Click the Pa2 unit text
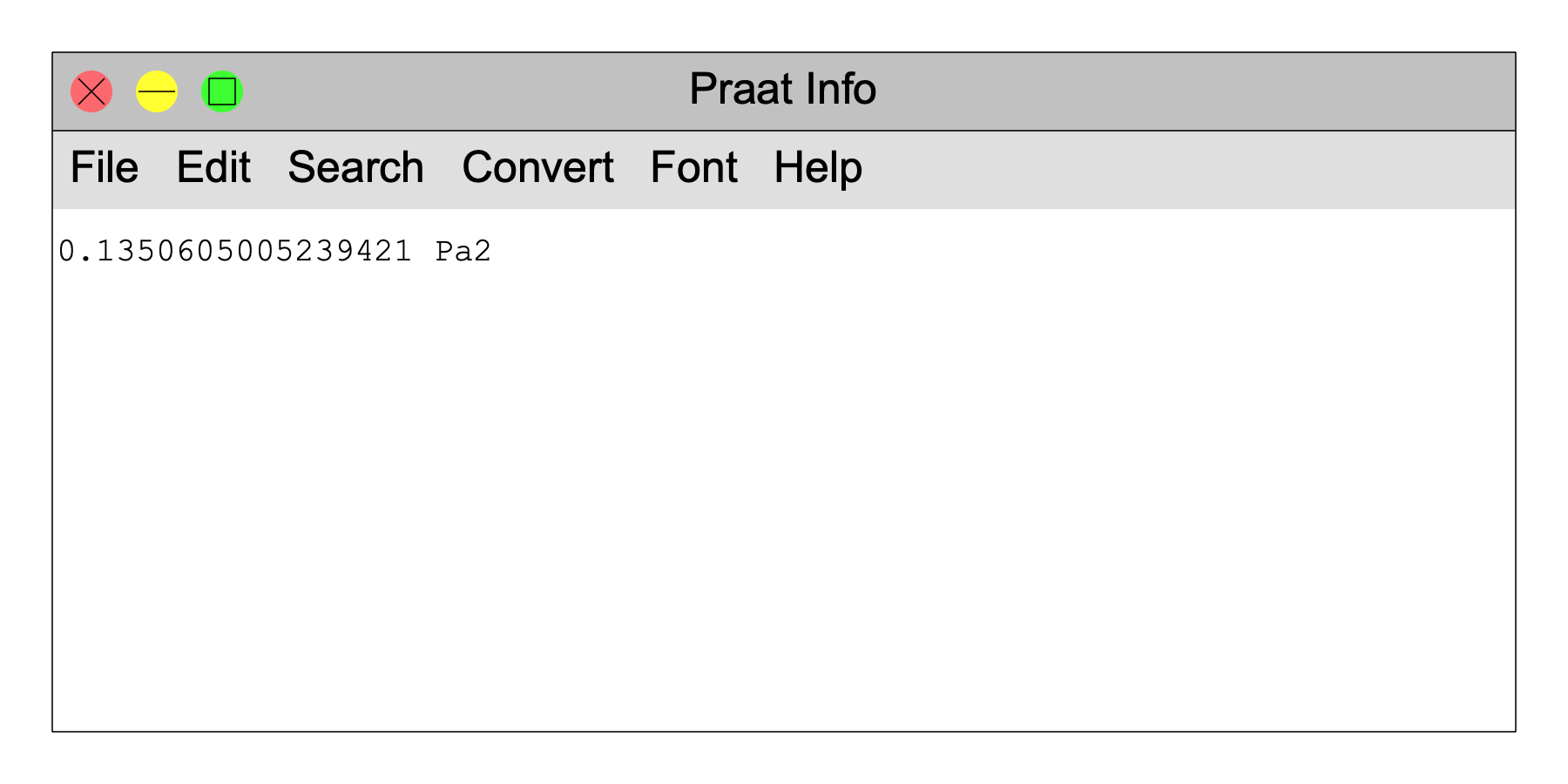 [463, 251]
